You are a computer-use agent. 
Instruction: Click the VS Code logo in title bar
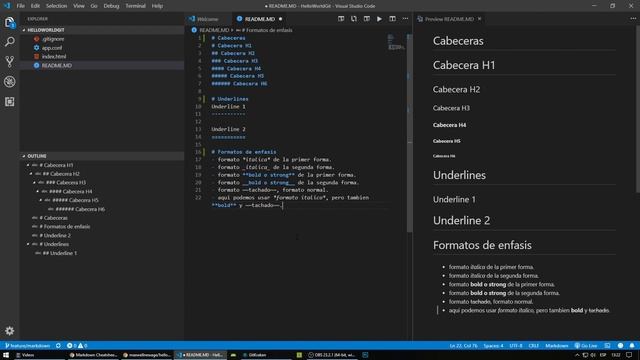tap(7, 6)
